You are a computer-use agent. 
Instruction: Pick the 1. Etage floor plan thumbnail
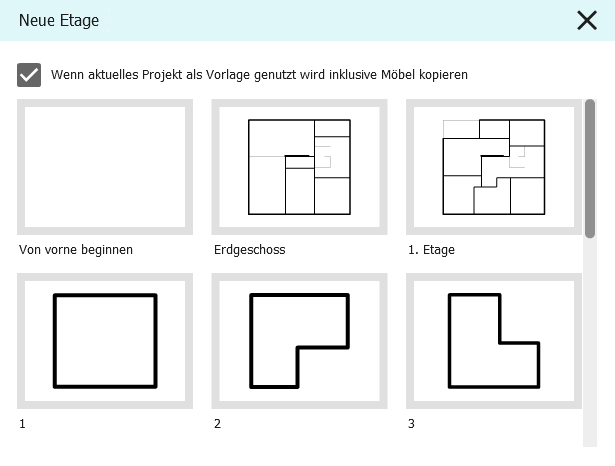(493, 167)
